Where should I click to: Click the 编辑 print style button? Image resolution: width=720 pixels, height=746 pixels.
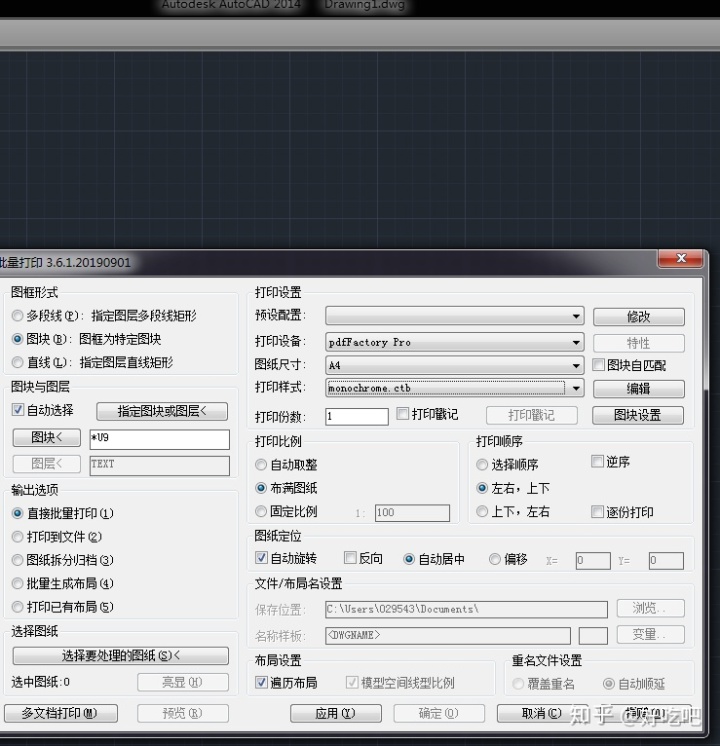point(639,389)
